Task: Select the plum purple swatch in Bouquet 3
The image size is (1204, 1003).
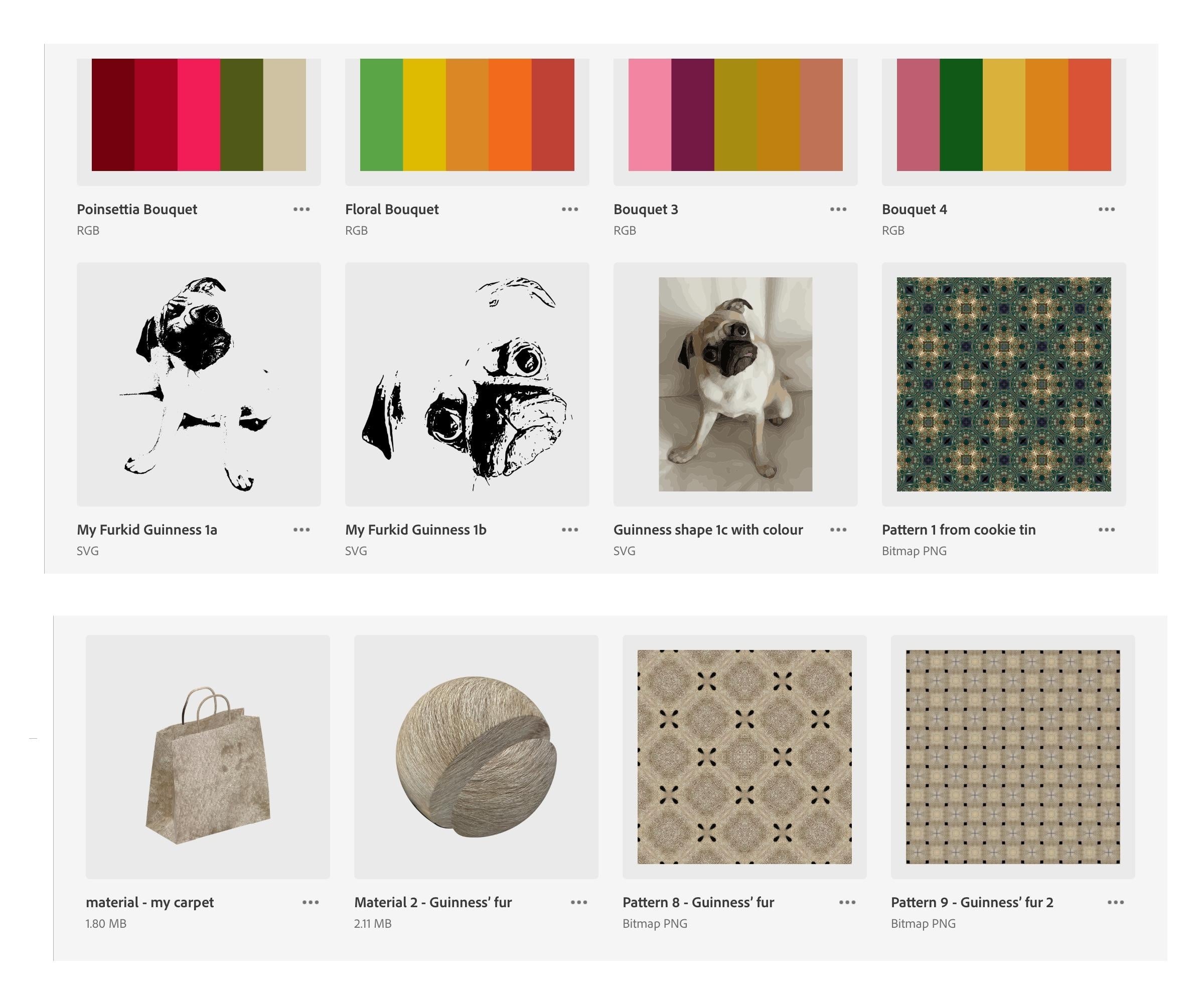Action: (693, 115)
